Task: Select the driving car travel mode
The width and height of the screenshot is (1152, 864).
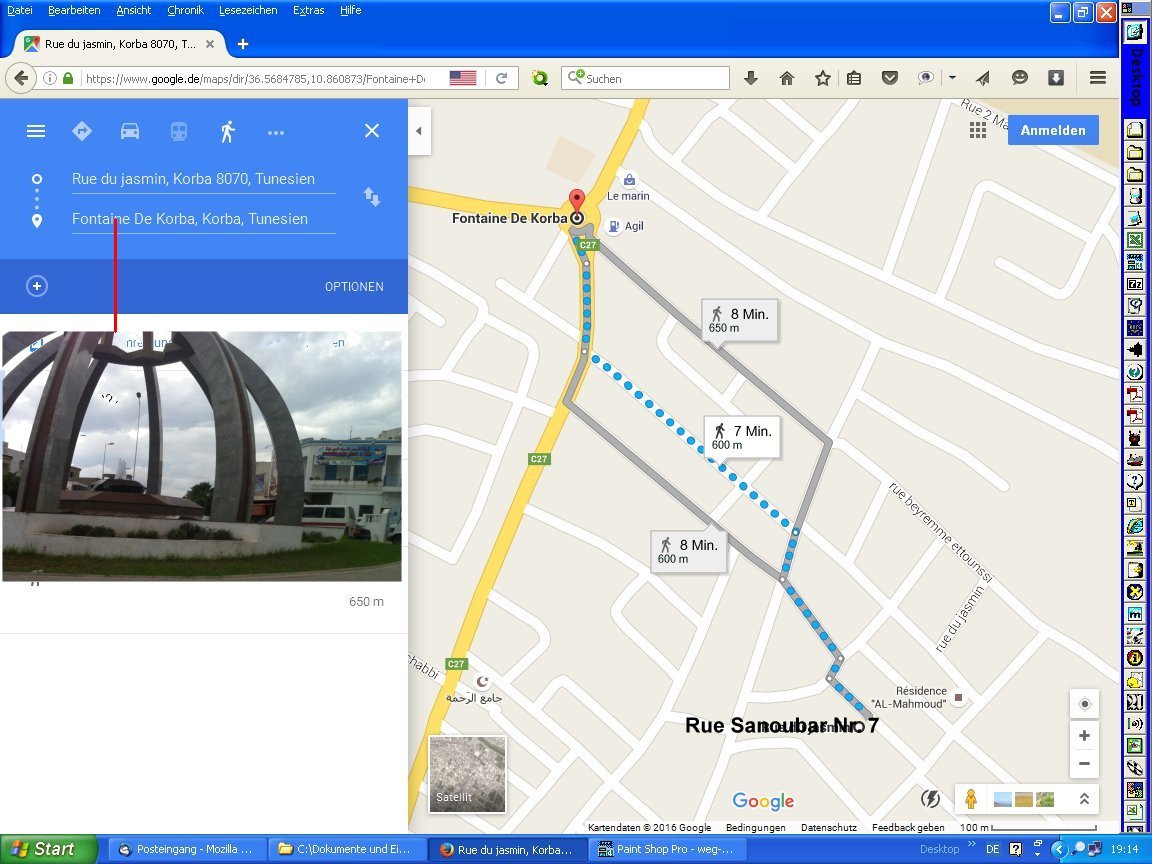Action: point(130,131)
